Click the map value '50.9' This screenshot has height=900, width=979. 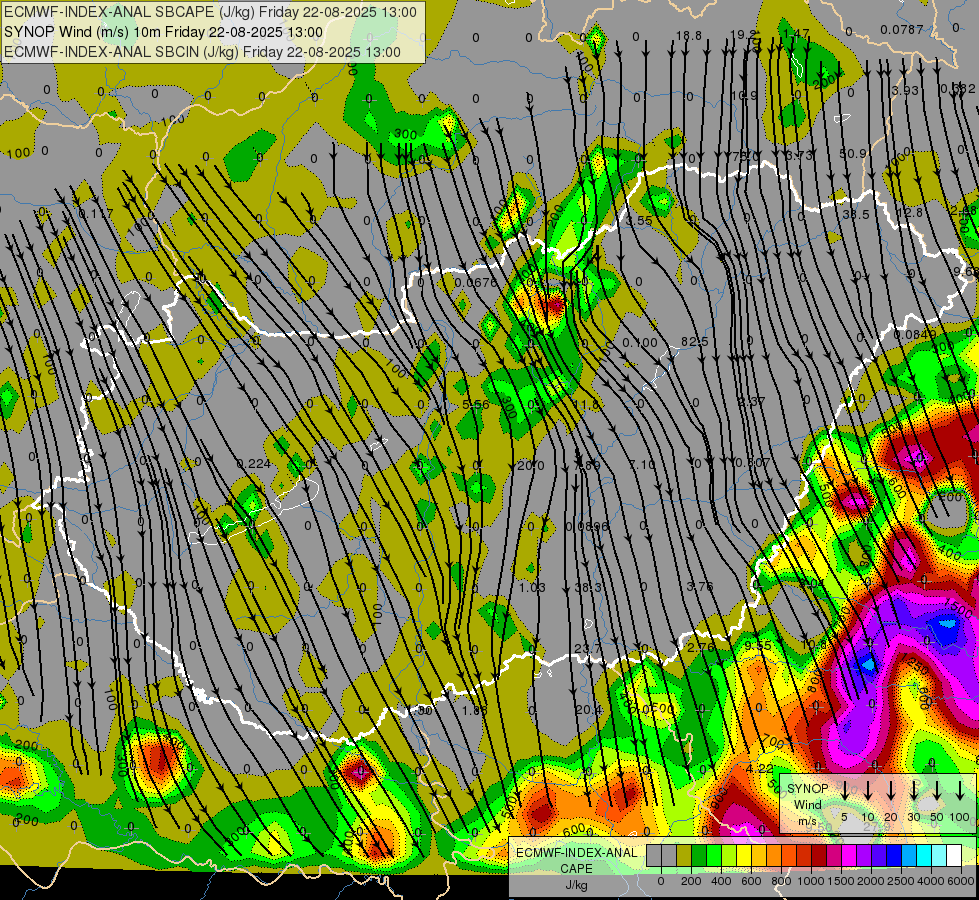pos(854,153)
